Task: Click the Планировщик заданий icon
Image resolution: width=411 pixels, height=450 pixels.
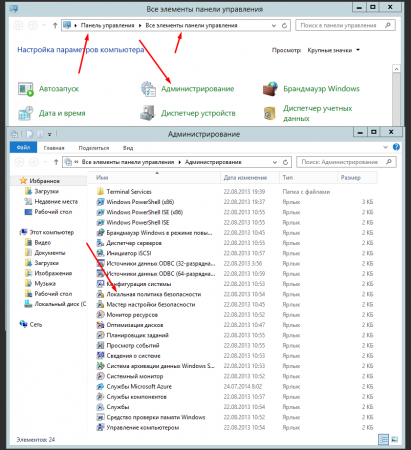Action: pyautogui.click(x=100, y=335)
